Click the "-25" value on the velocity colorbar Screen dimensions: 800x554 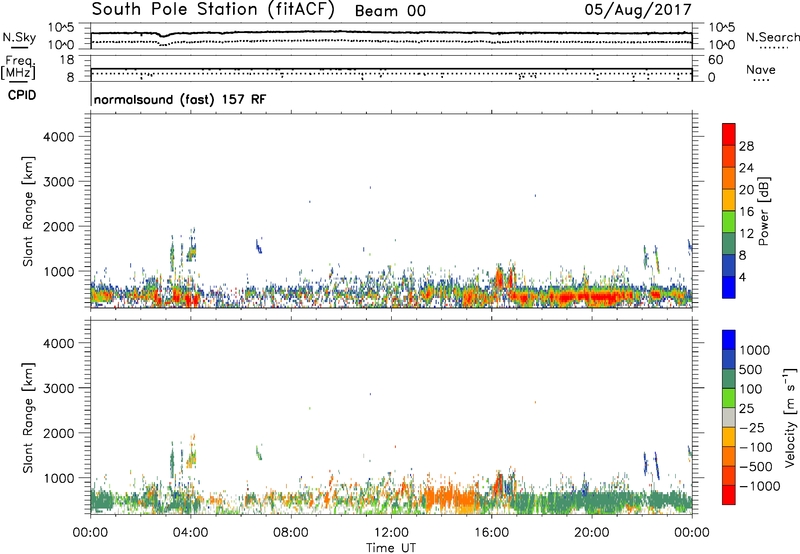[x=752, y=428]
